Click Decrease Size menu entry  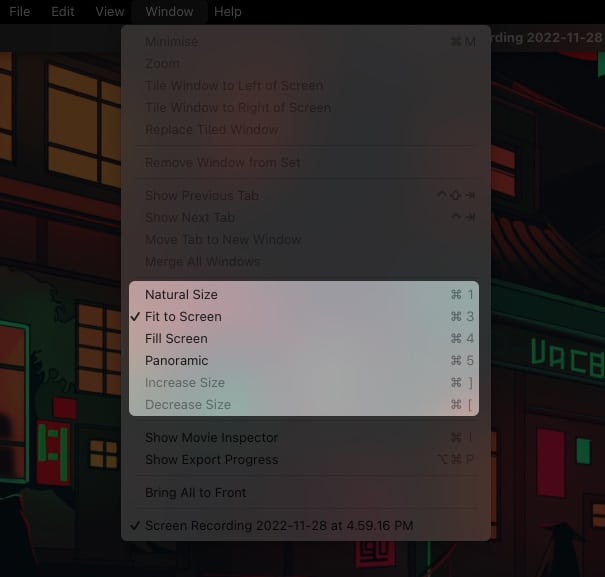pyautogui.click(x=304, y=404)
